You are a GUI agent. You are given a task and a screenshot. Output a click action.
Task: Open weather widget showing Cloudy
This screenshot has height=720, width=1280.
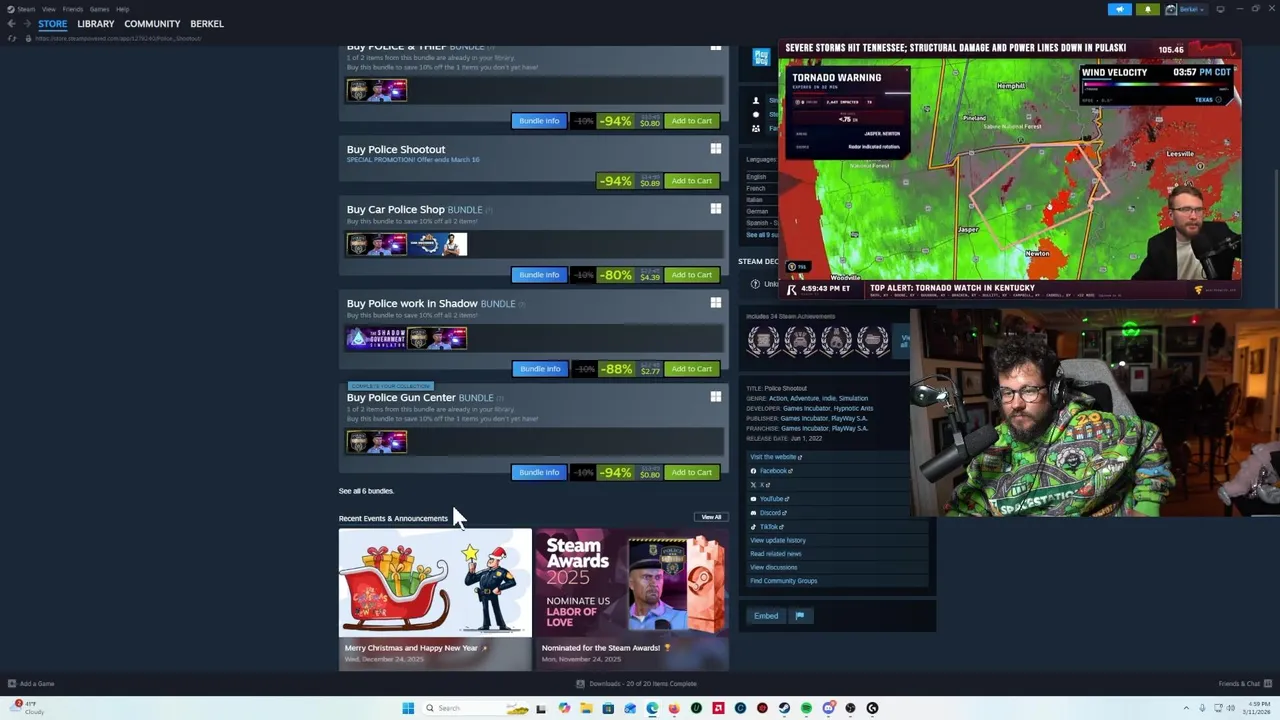[x=28, y=708]
